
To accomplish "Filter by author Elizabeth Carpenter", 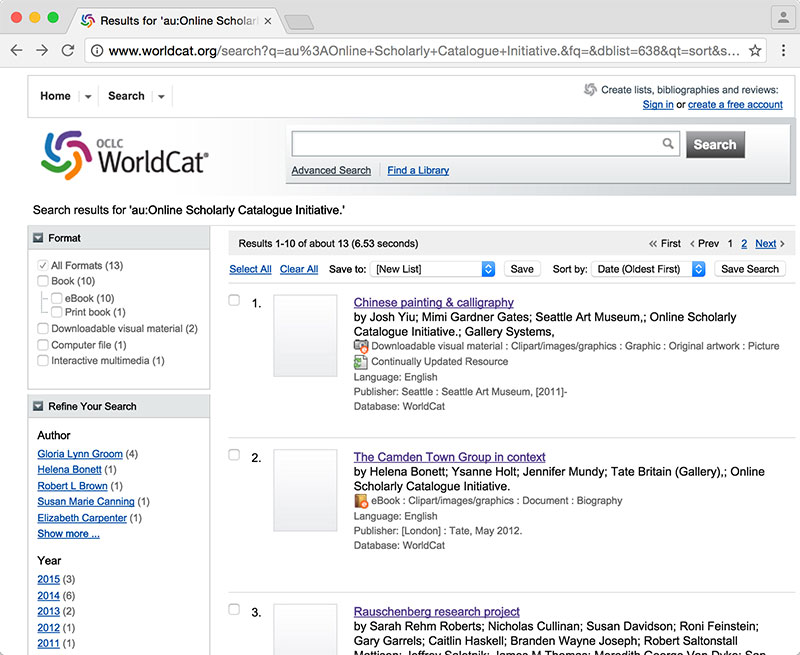I will click(82, 518).
